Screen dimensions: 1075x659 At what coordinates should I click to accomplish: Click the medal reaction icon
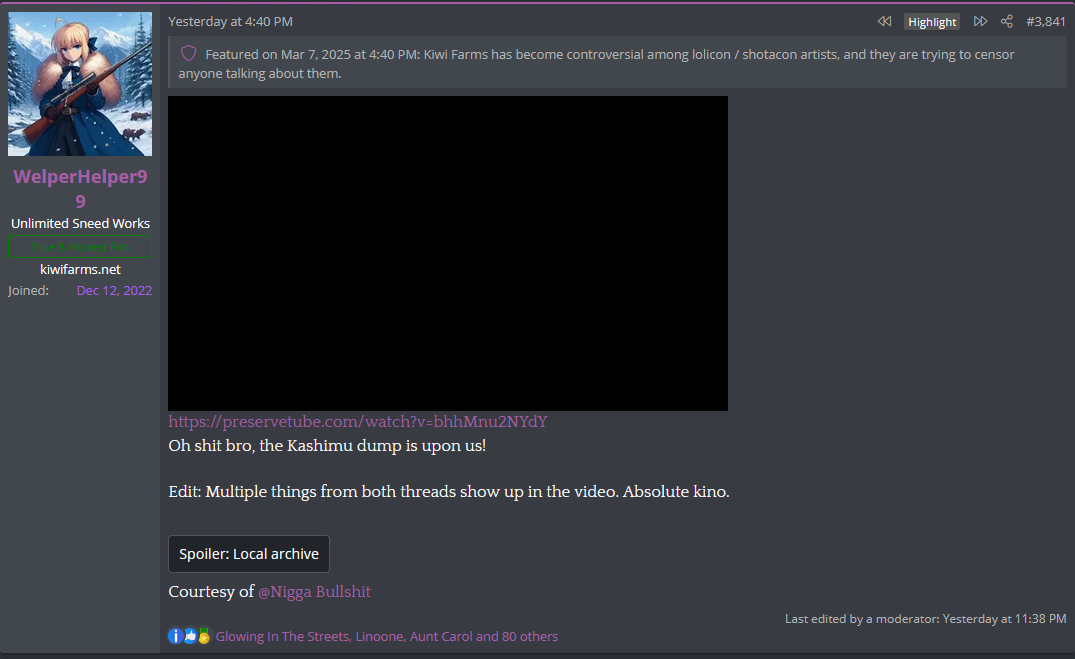(204, 636)
